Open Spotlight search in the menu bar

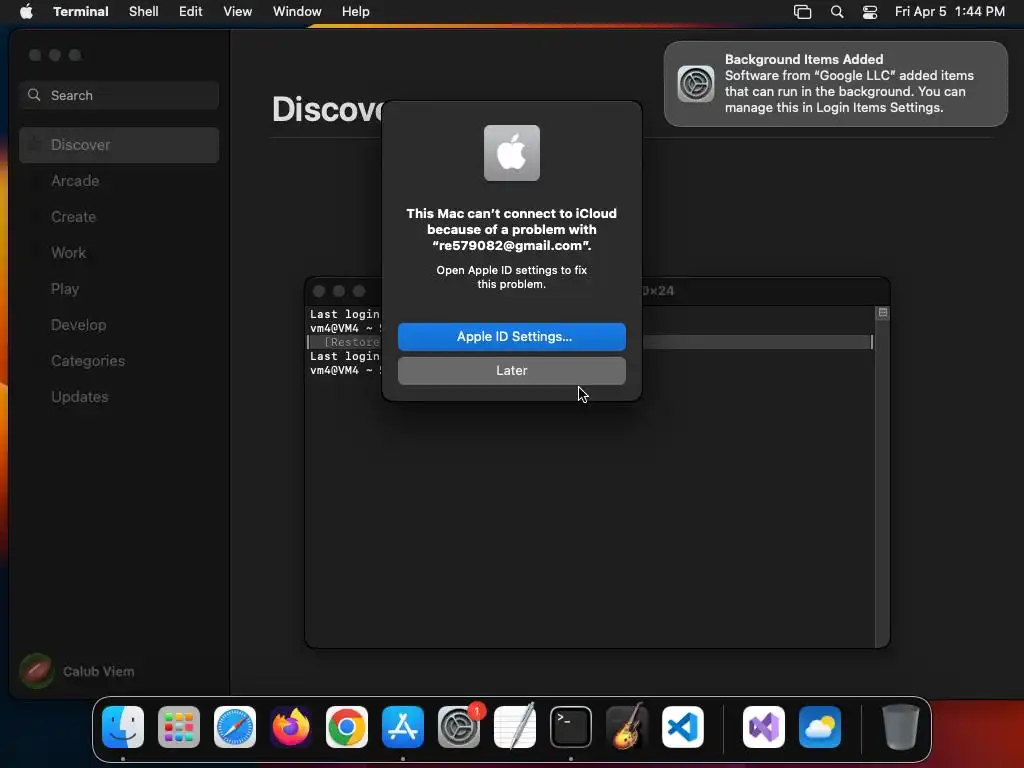[837, 12]
